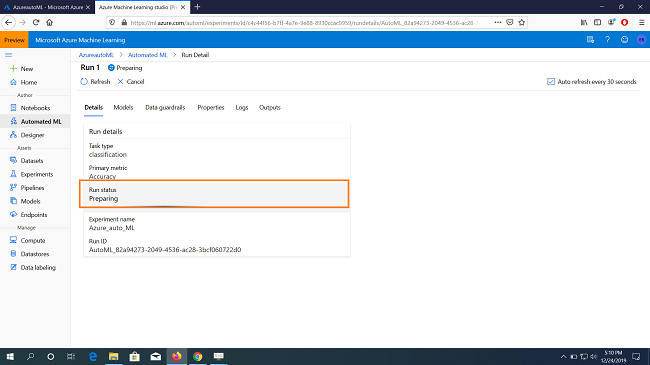The image size is (650, 365).
Task: Open the Firefox hamburger menu
Action: 641,22
